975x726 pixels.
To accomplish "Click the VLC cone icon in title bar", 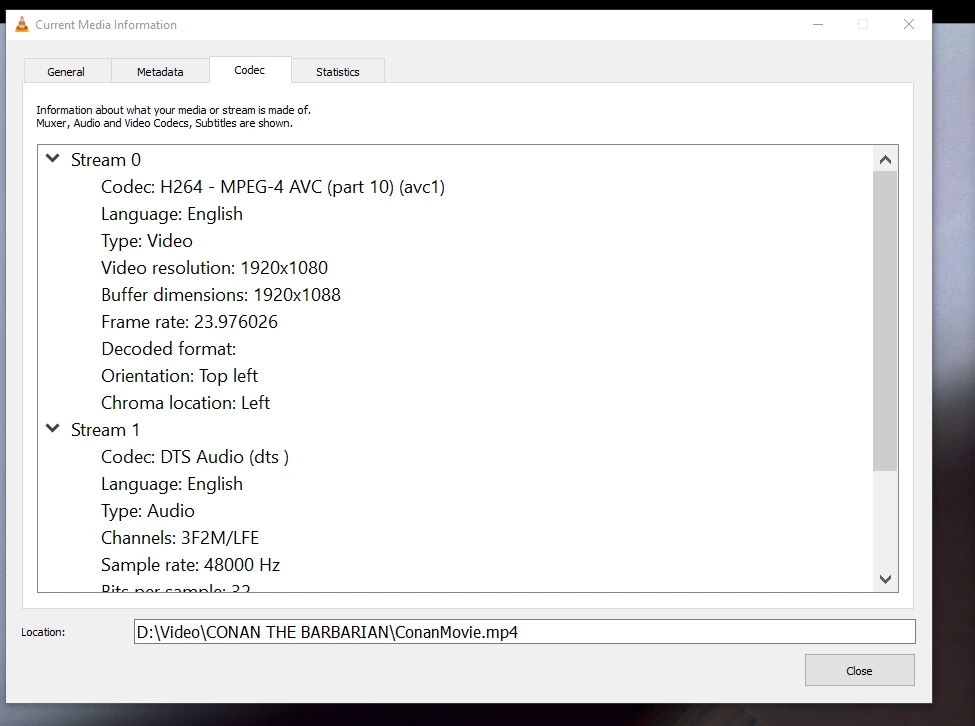I will 22,24.
